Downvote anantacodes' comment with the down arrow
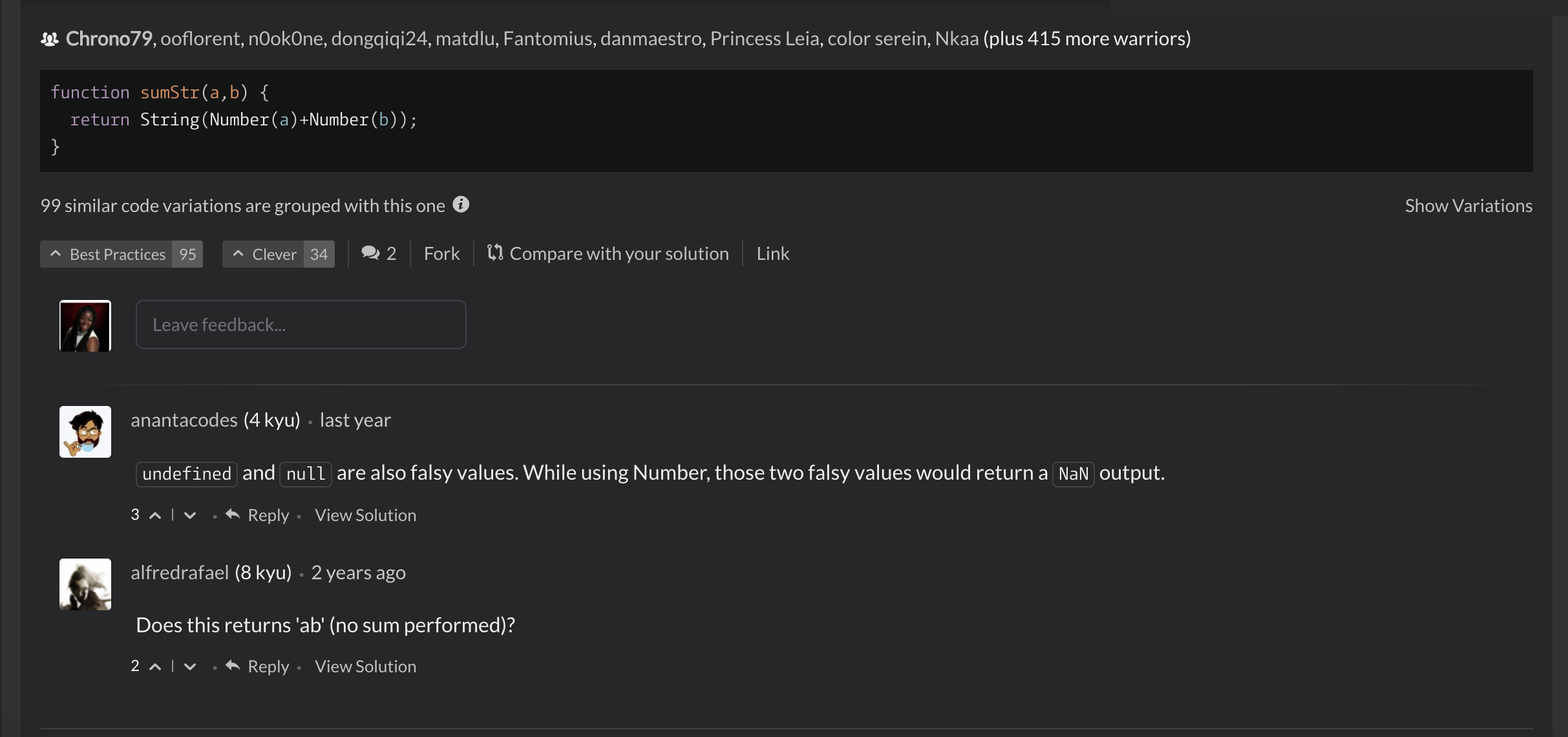Viewport: 1568px width, 737px height. pos(189,515)
